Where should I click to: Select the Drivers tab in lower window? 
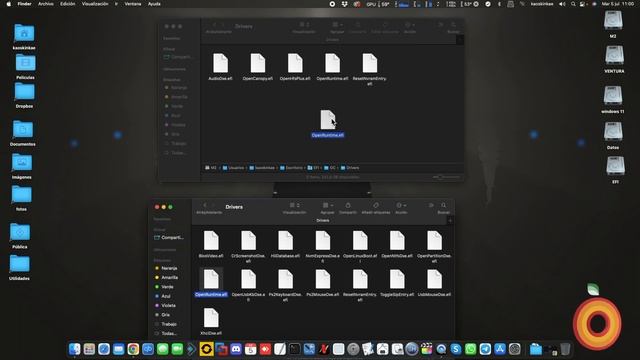click(x=322, y=220)
